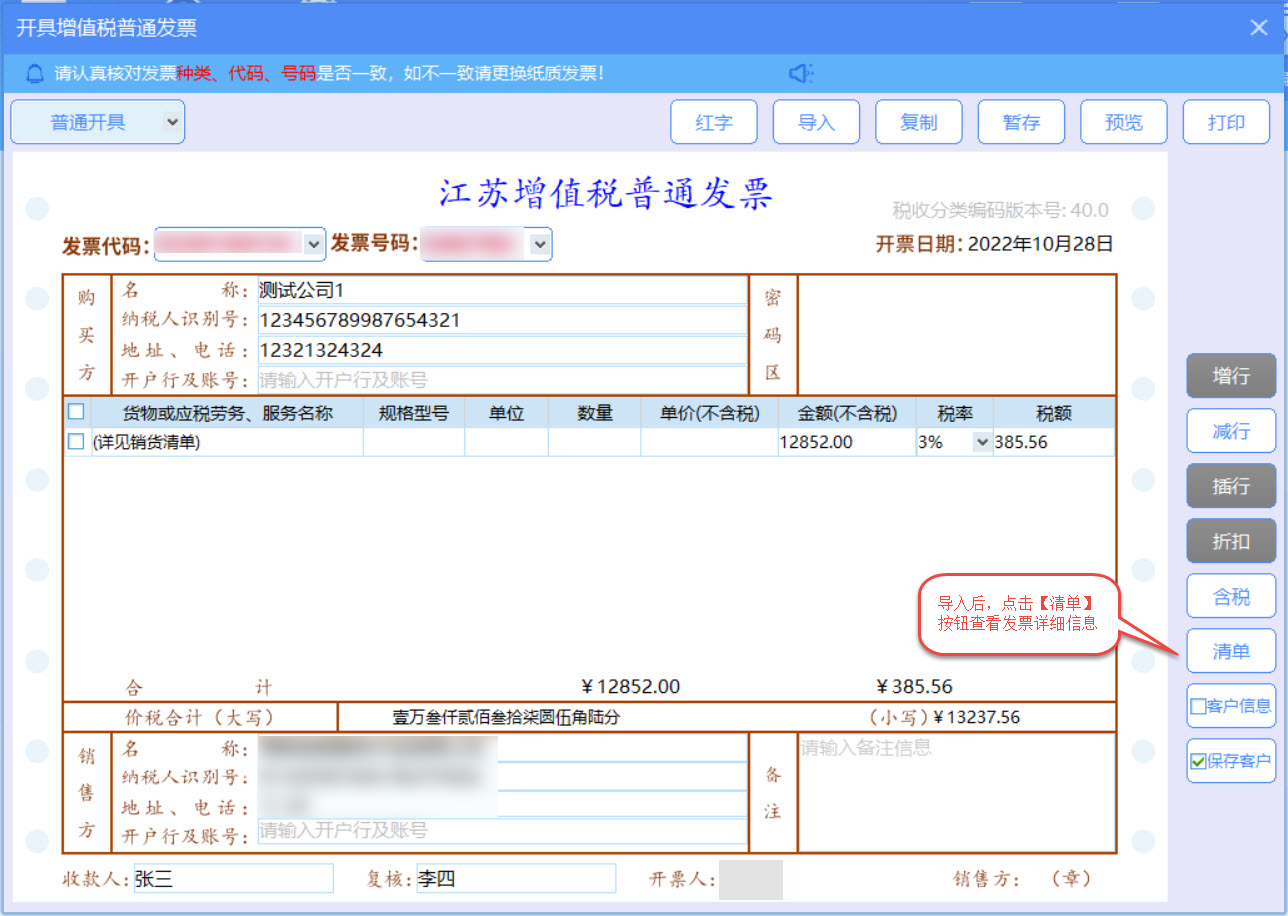Image resolution: width=1288 pixels, height=916 pixels.
Task: Click the 备注 remarks text area
Action: 956,790
